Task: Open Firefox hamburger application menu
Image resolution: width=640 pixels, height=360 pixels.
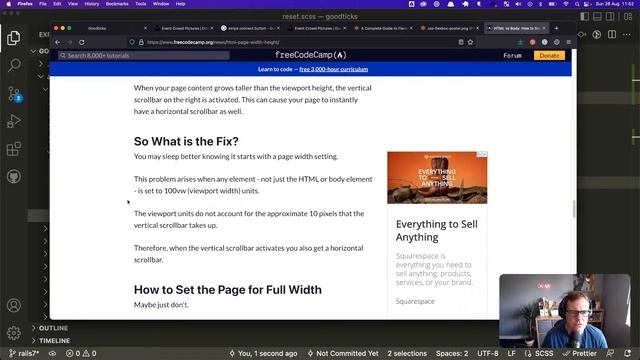Action: point(569,42)
